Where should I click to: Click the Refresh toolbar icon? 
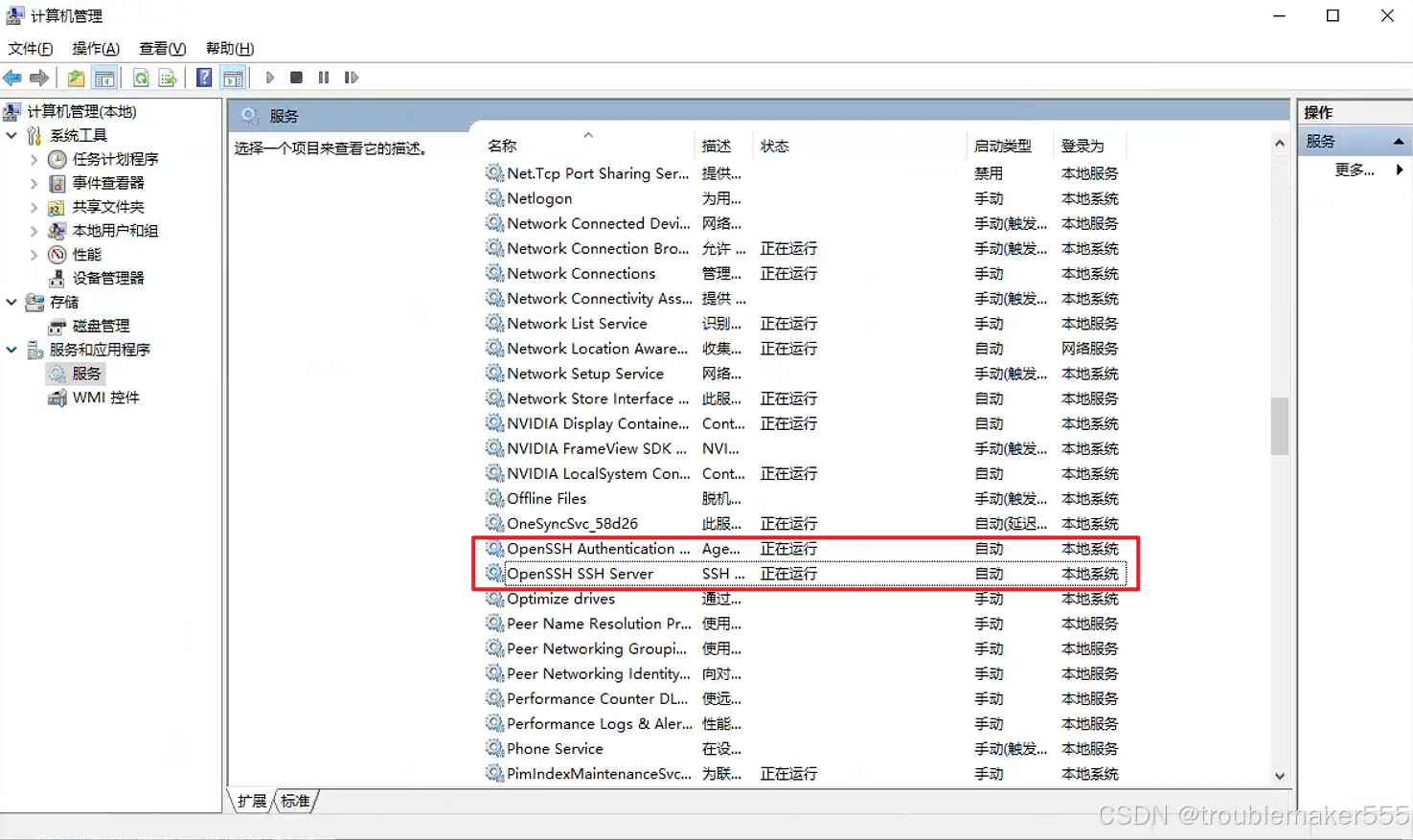141,78
